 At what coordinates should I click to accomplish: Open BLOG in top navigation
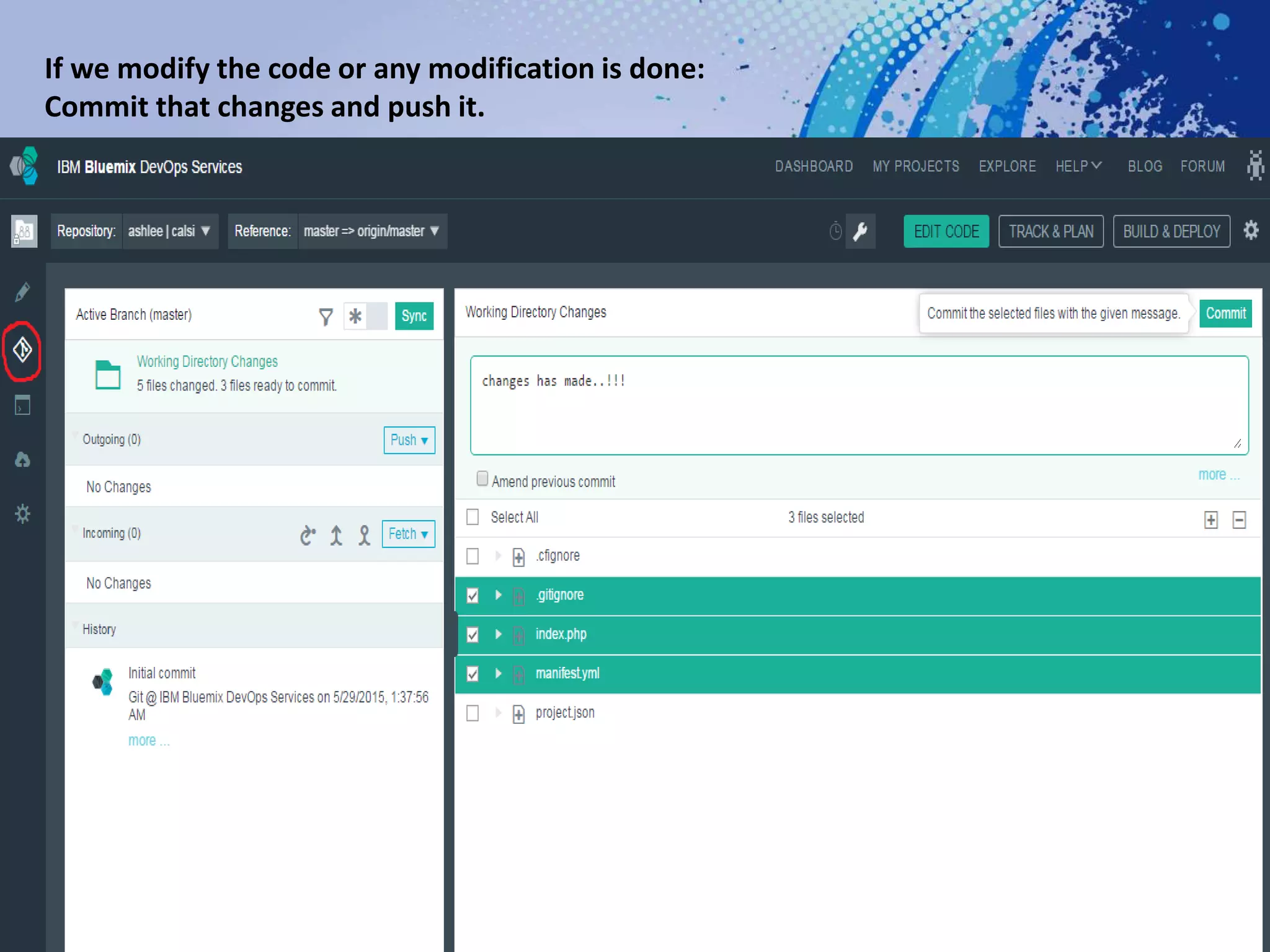pos(1145,166)
